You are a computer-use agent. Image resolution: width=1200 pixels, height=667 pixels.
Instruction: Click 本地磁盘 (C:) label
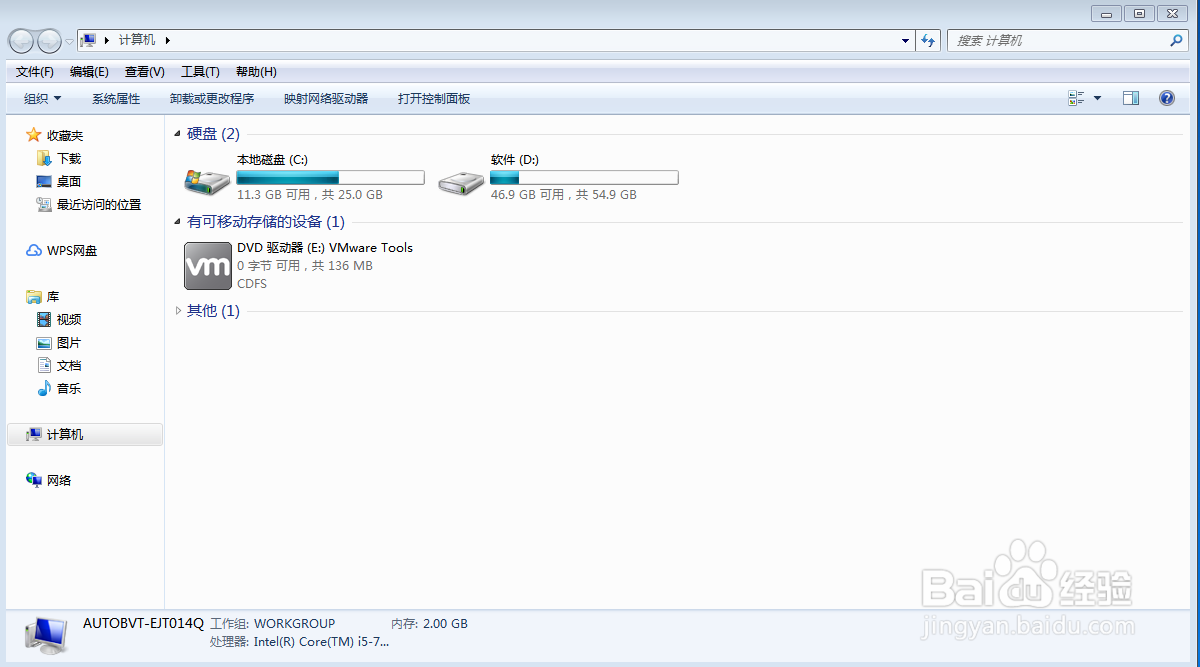[272, 160]
